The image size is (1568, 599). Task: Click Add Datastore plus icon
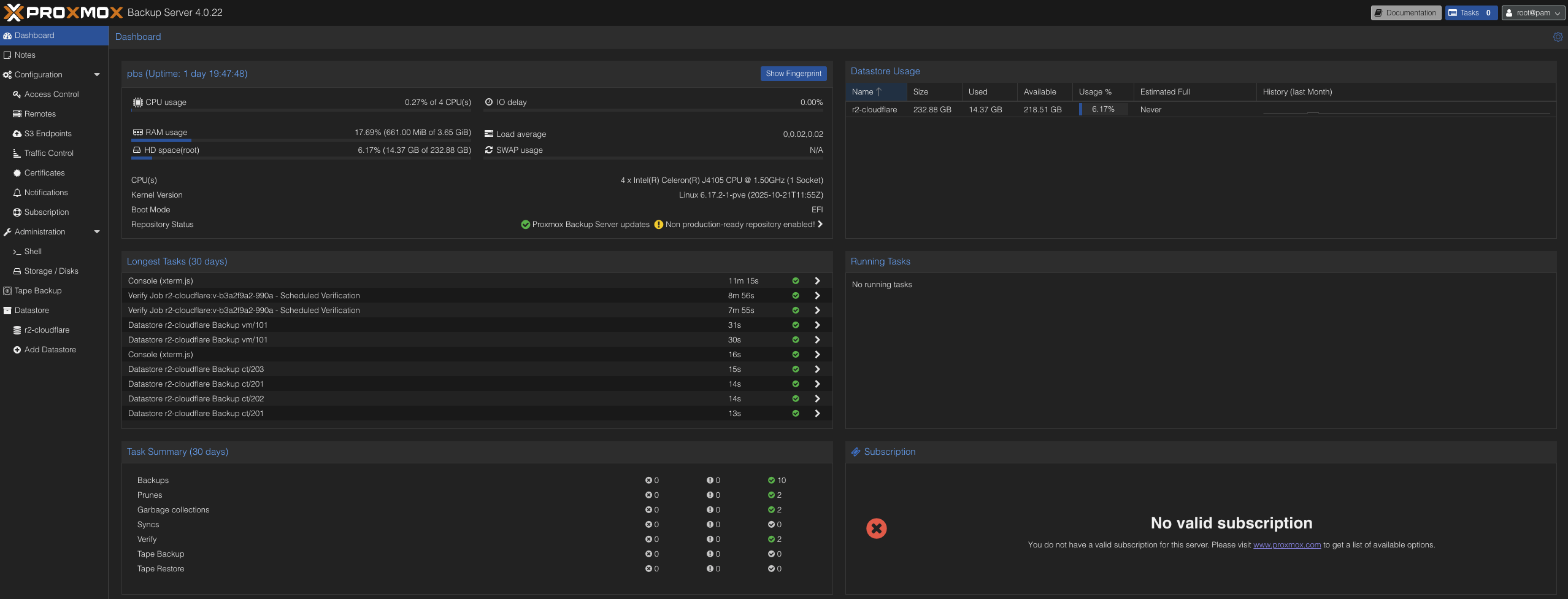[17, 350]
